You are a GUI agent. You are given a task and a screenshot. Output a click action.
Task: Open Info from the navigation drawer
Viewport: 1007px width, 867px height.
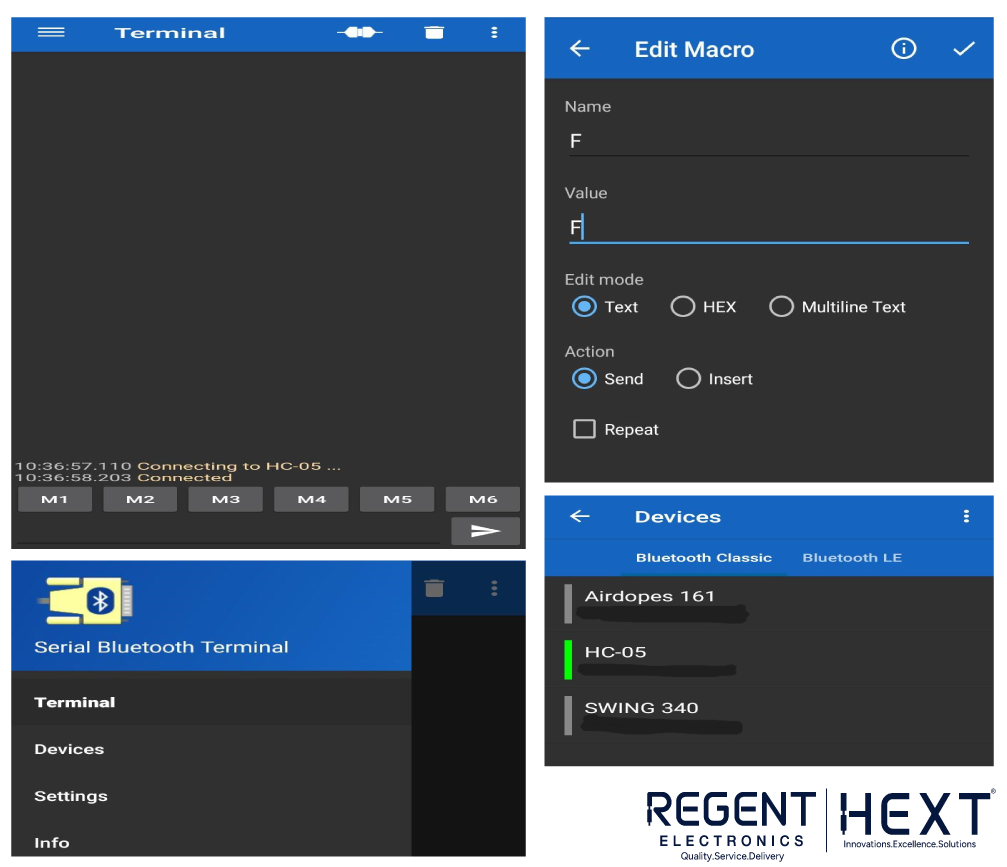[211, 842]
